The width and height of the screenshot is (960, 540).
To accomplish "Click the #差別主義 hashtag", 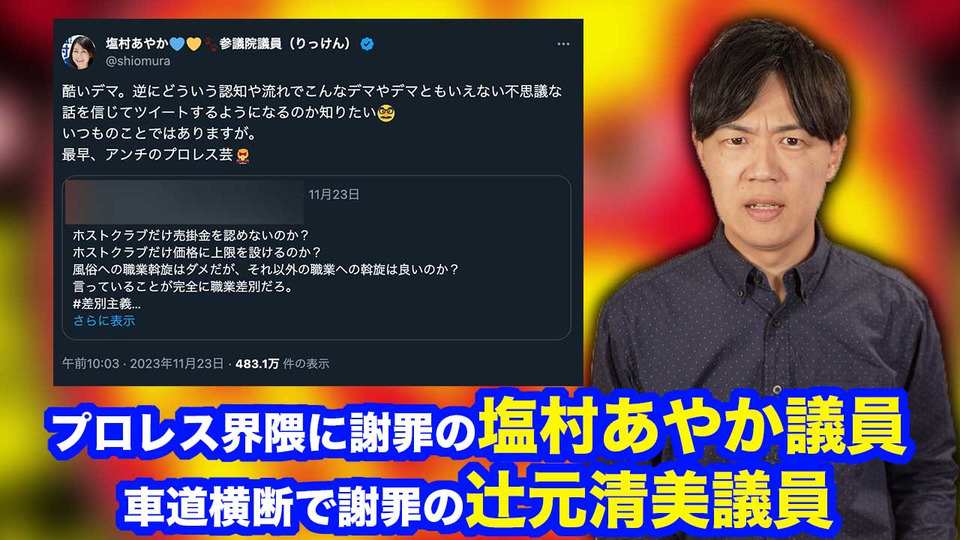I will pyautogui.click(x=107, y=304).
